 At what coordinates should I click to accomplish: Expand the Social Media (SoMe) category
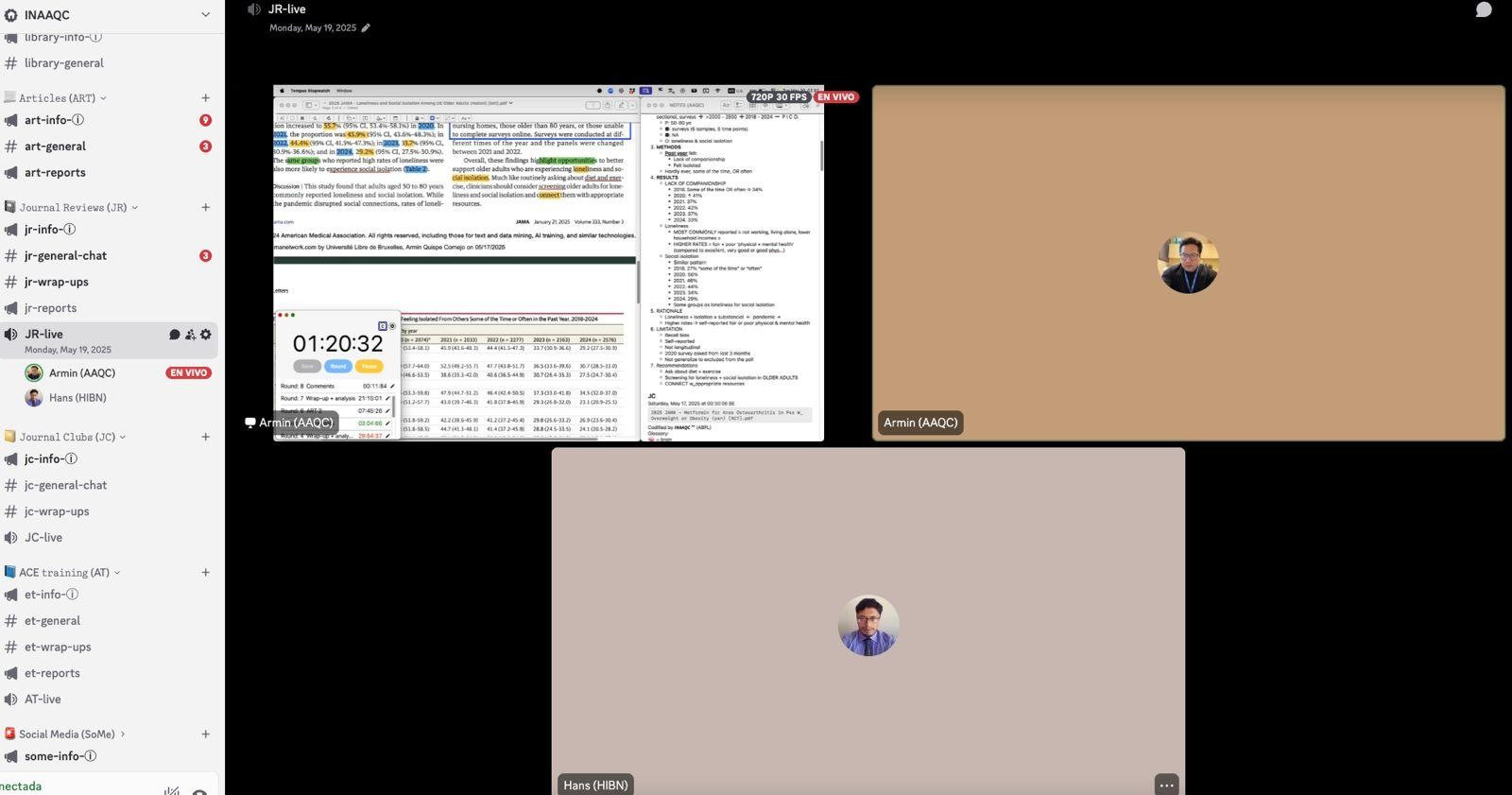pyautogui.click(x=66, y=735)
